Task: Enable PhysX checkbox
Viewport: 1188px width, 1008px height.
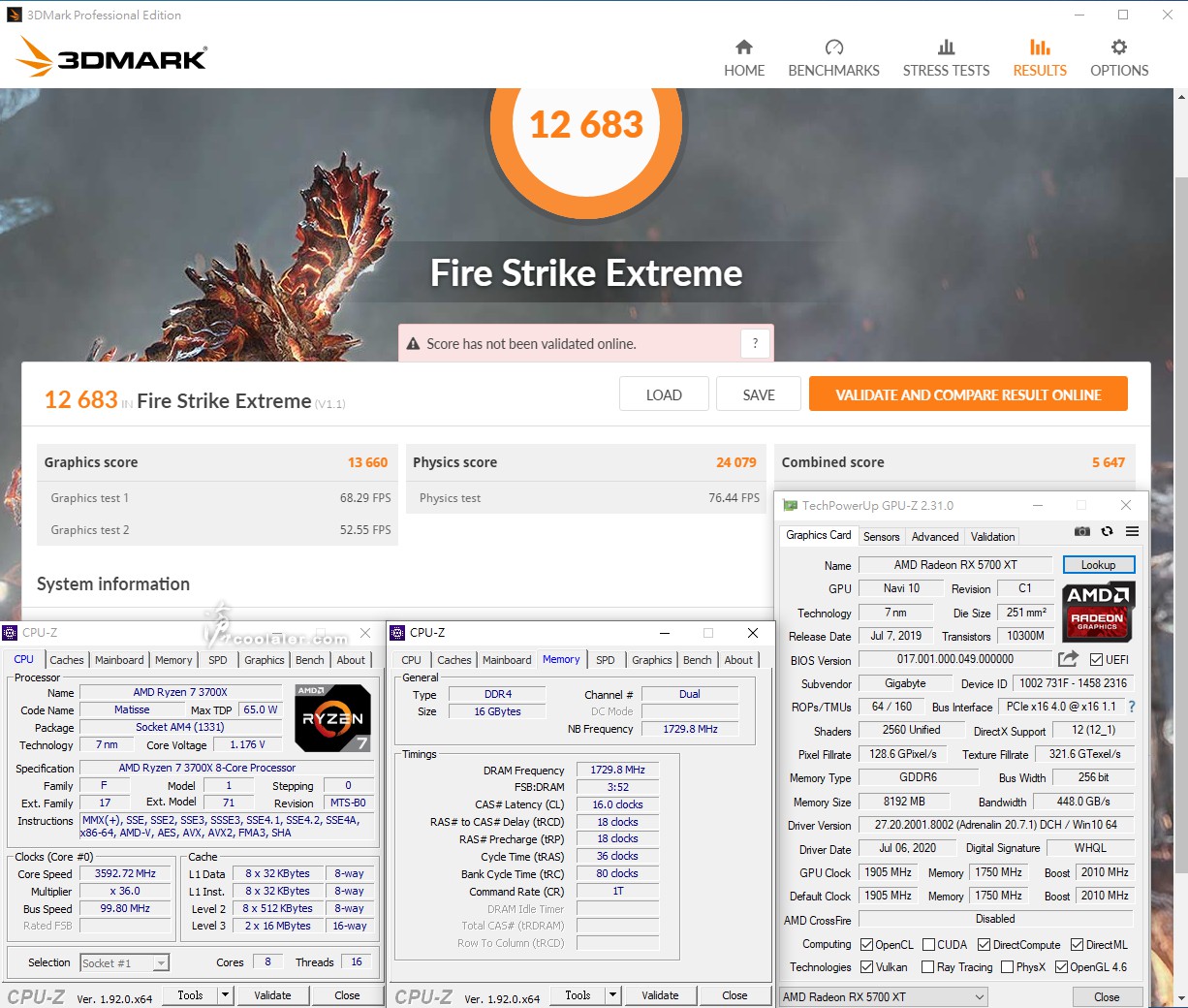Action: (x=1007, y=966)
